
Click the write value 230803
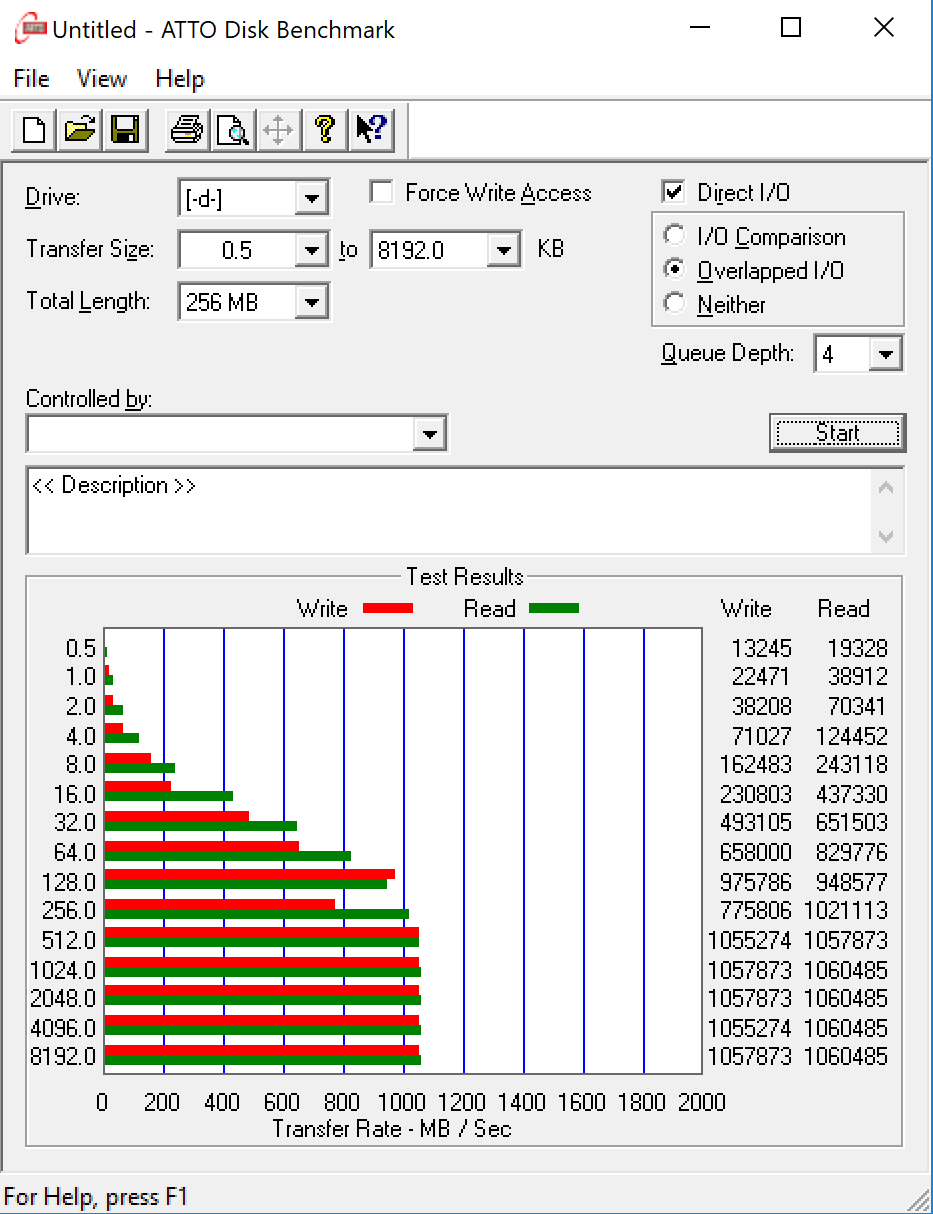[x=755, y=794]
